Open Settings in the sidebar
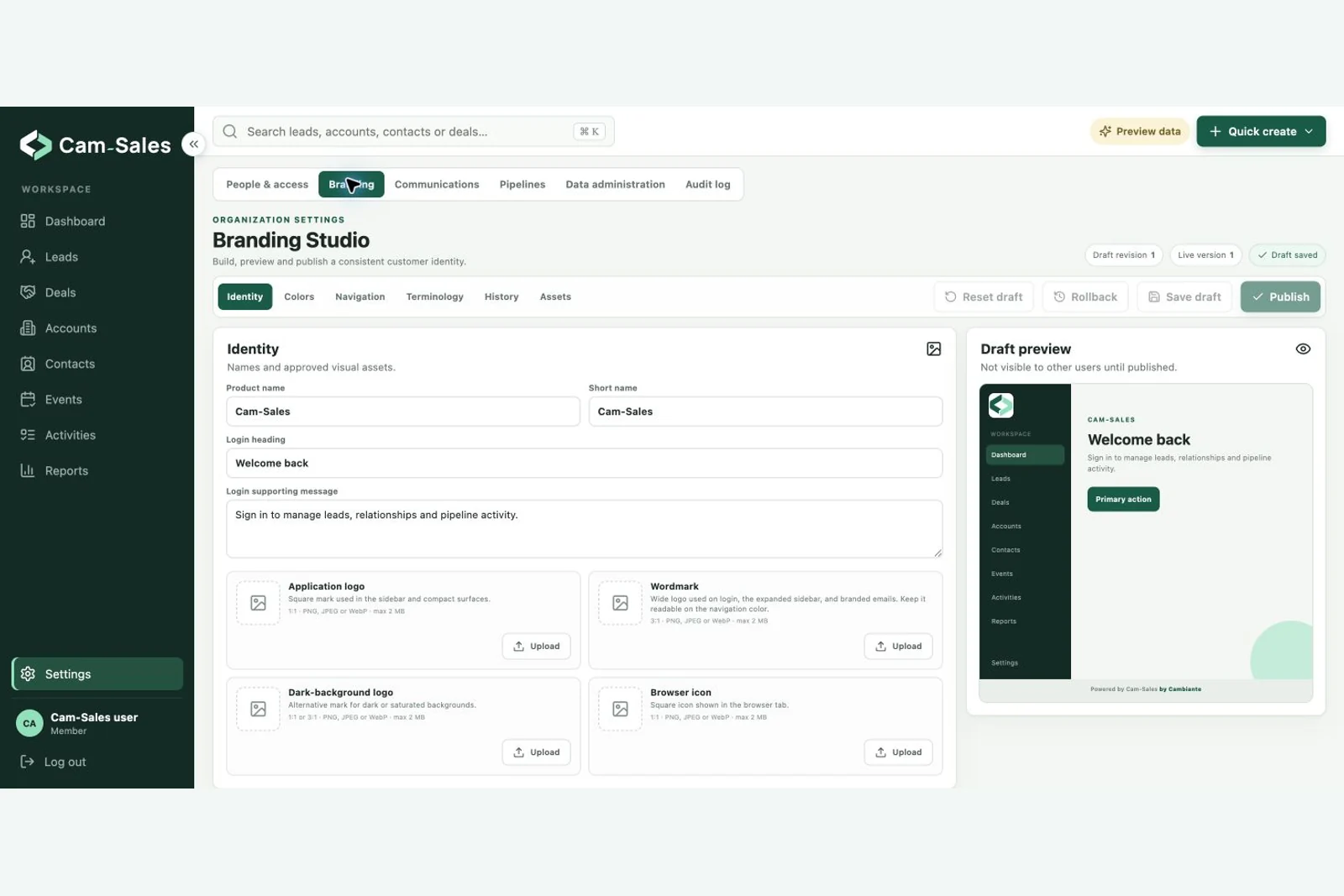 (x=97, y=674)
